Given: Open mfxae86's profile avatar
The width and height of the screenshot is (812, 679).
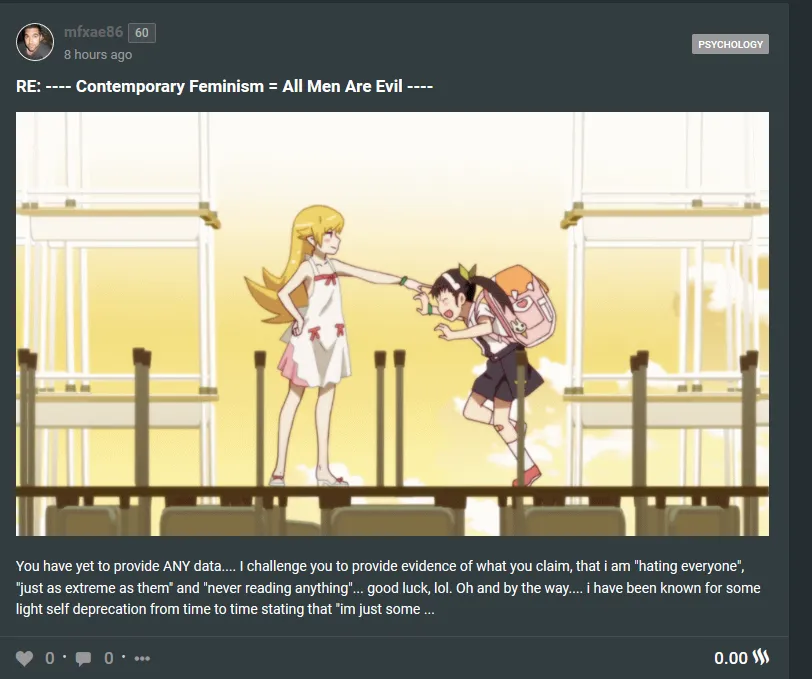Looking at the screenshot, I should coord(35,42).
